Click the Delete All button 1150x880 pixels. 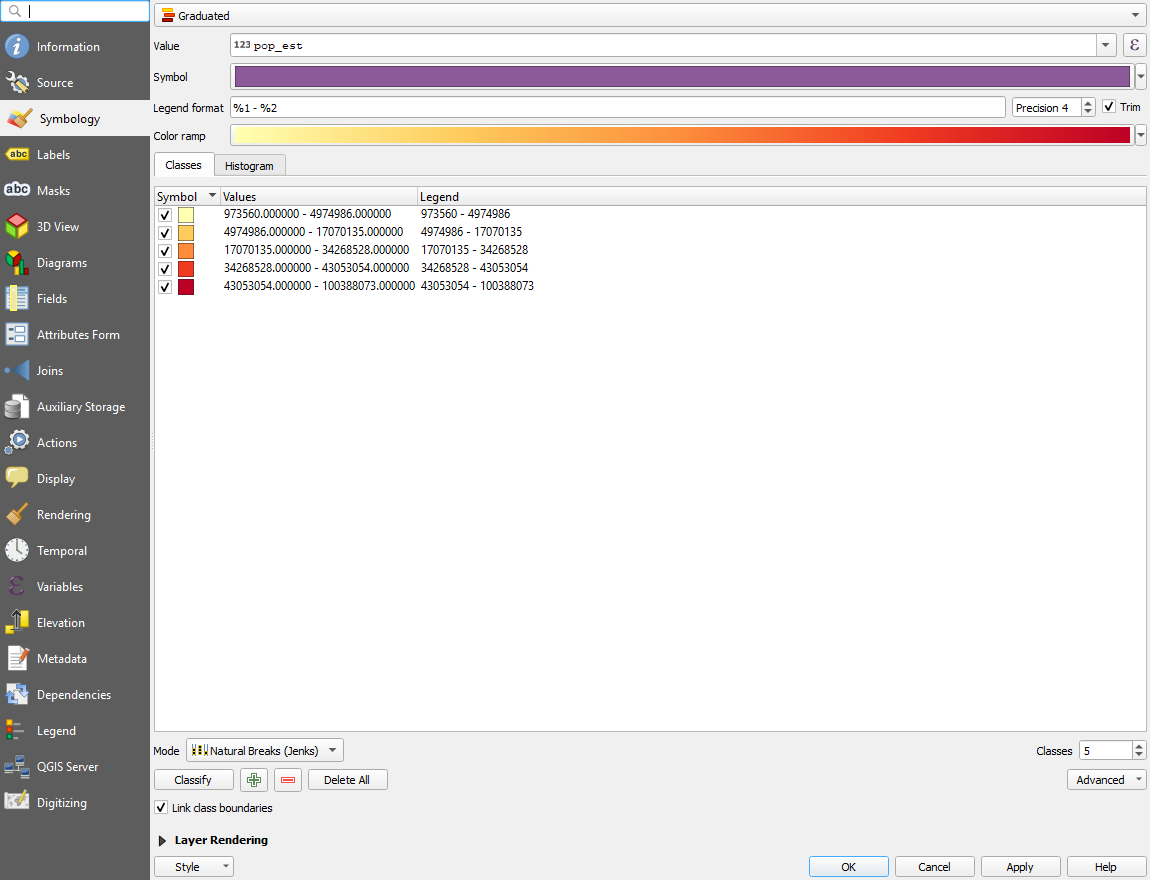(348, 780)
